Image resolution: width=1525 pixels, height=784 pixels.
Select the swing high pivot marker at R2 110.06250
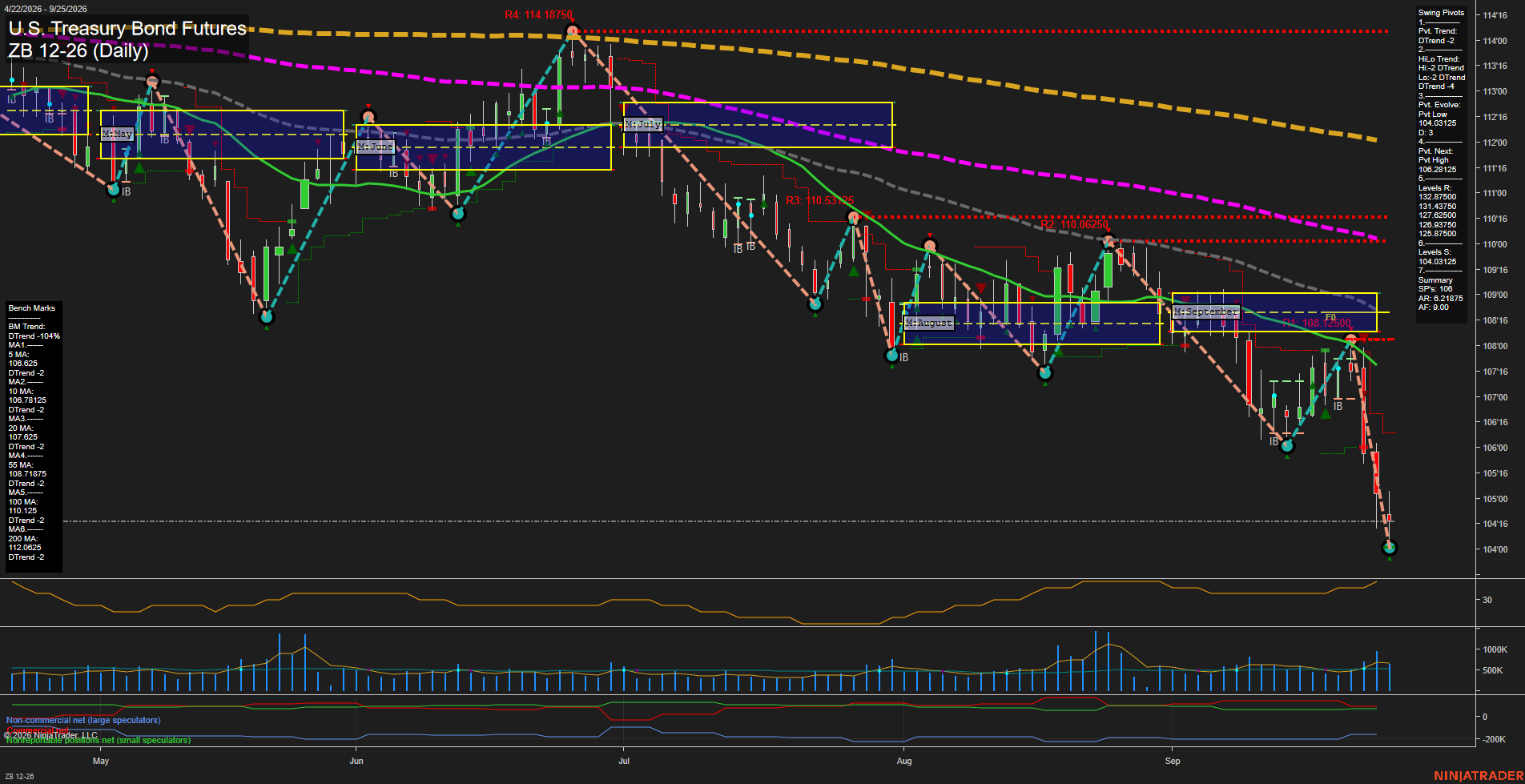click(1109, 240)
